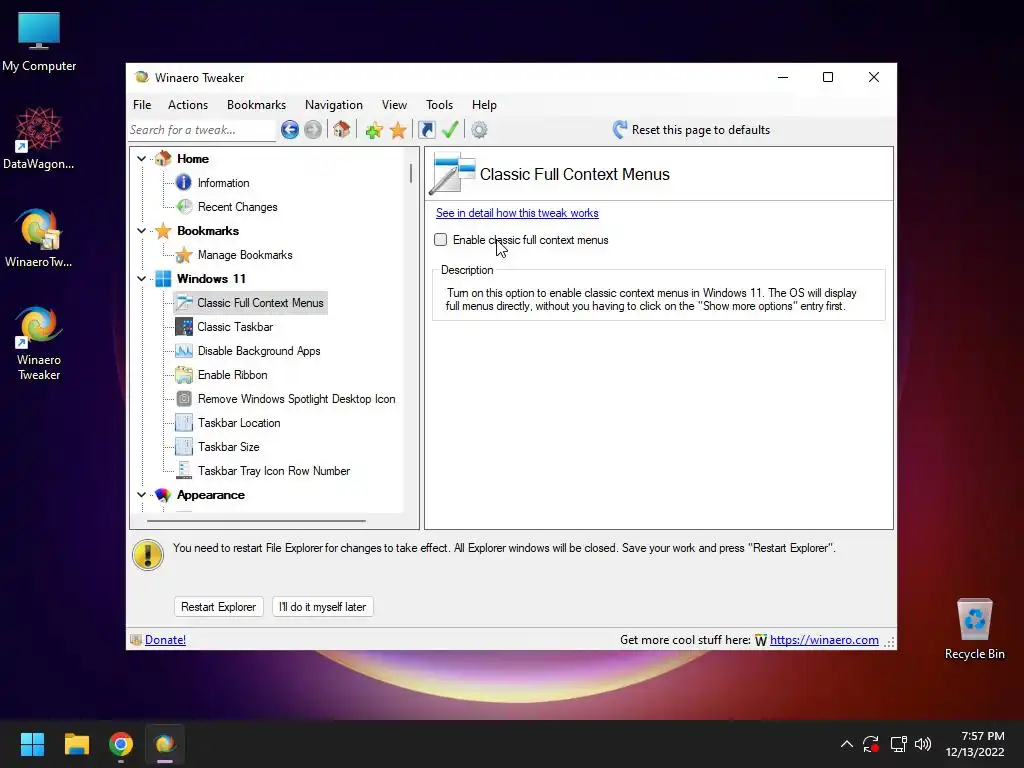Image resolution: width=1024 pixels, height=768 pixels.
Task: Click Reset this page to defaults
Action: tap(692, 130)
